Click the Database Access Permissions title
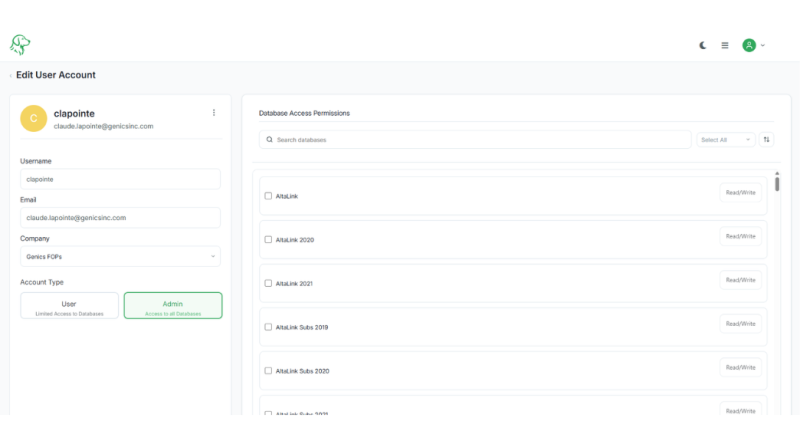Image resolution: width=800 pixels, height=441 pixels. pyautogui.click(x=304, y=113)
